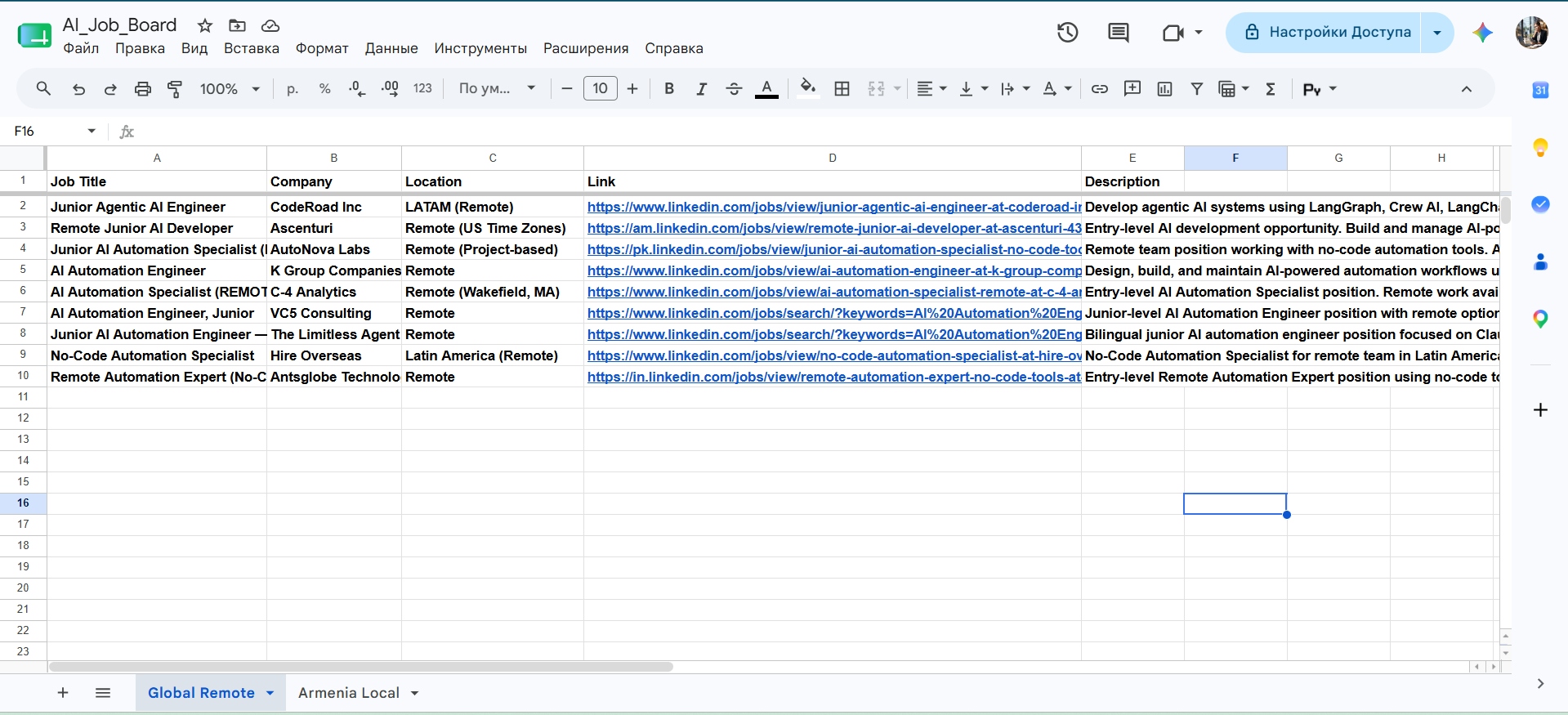Toggle strikethrough formatting
The image size is (1568, 715).
coord(734,89)
